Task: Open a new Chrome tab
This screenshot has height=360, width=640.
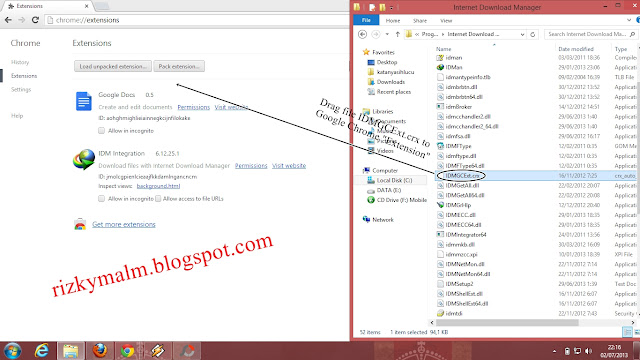Action: 102,6
